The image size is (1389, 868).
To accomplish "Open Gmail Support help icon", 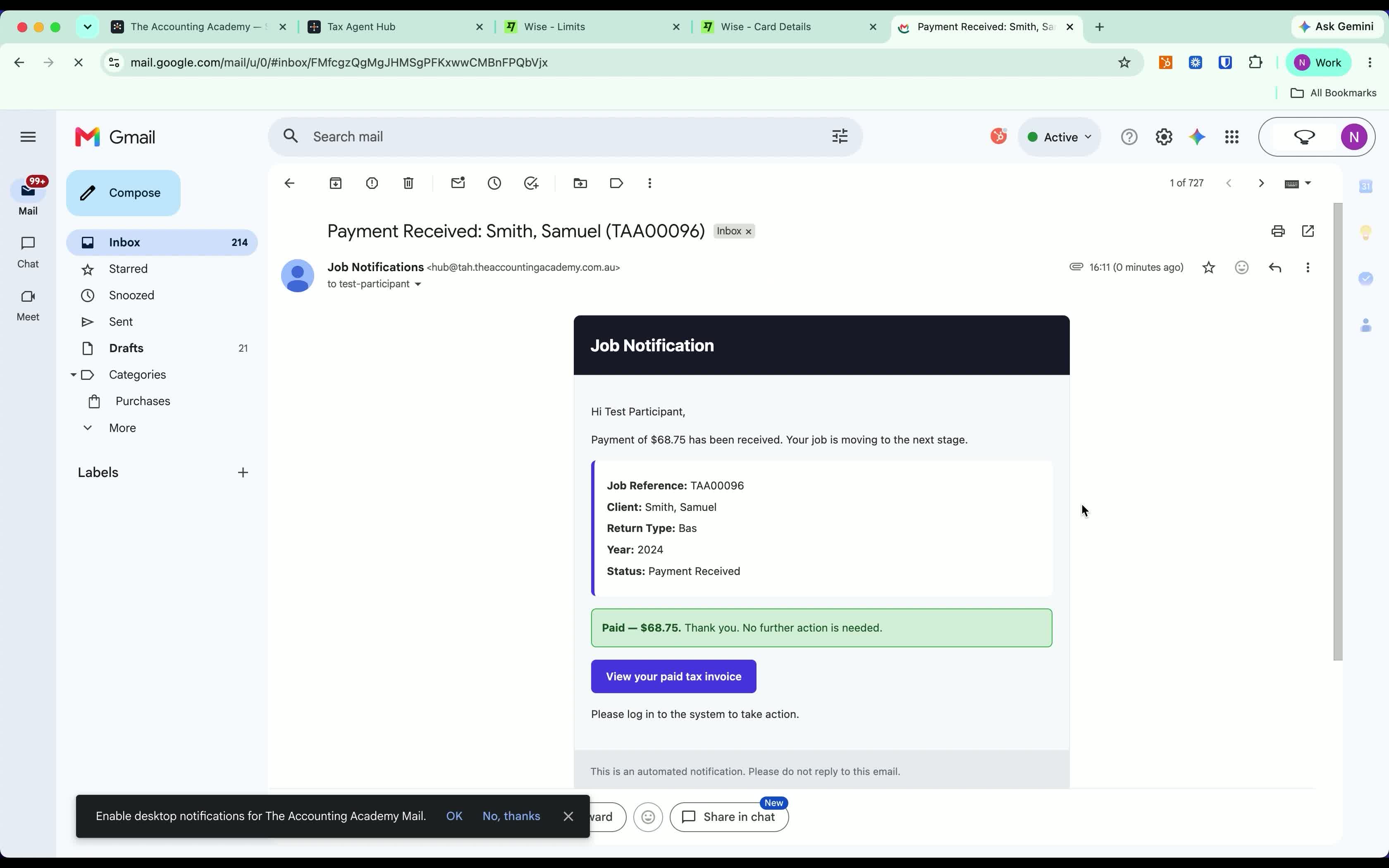I will [x=1129, y=137].
